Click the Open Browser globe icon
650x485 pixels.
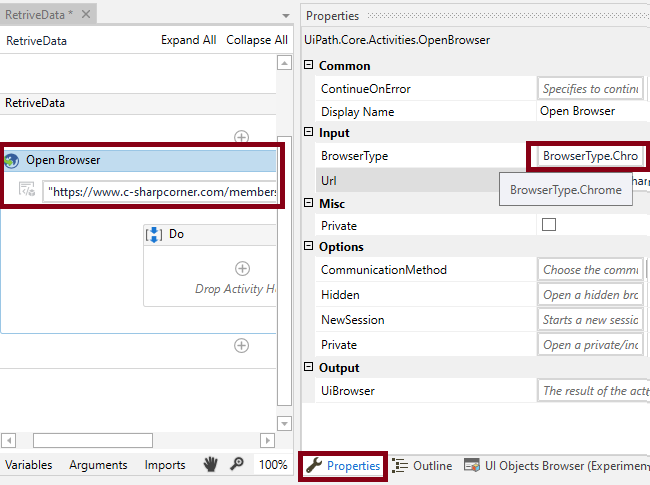[12, 160]
